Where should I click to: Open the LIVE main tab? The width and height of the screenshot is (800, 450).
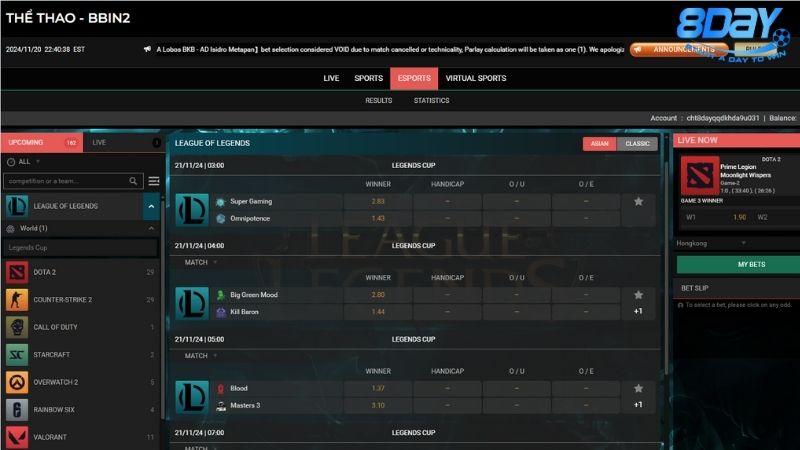click(331, 78)
